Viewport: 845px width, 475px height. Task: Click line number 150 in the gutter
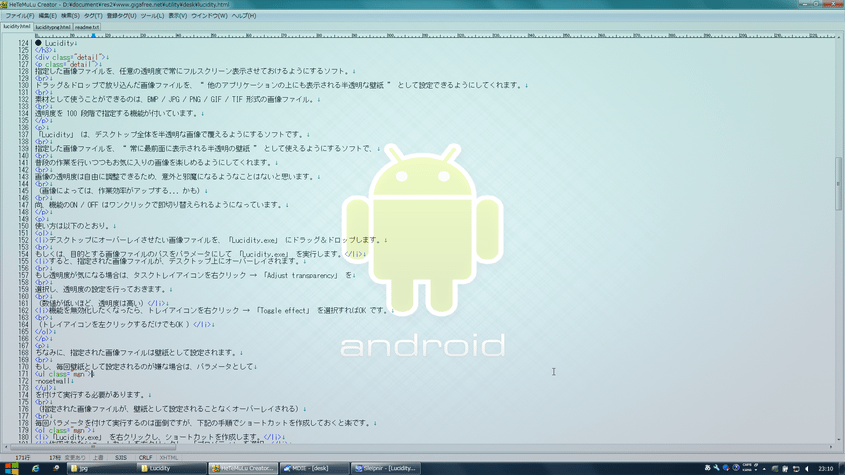[23, 226]
